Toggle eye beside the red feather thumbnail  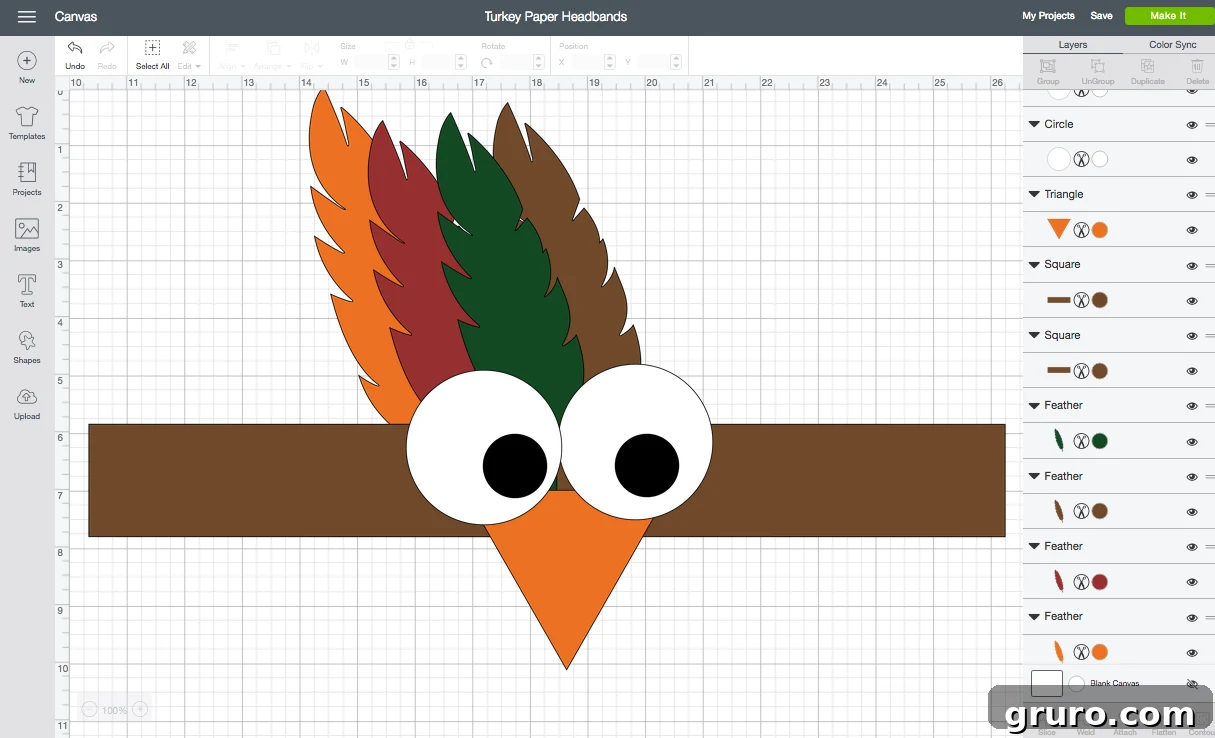click(1192, 583)
